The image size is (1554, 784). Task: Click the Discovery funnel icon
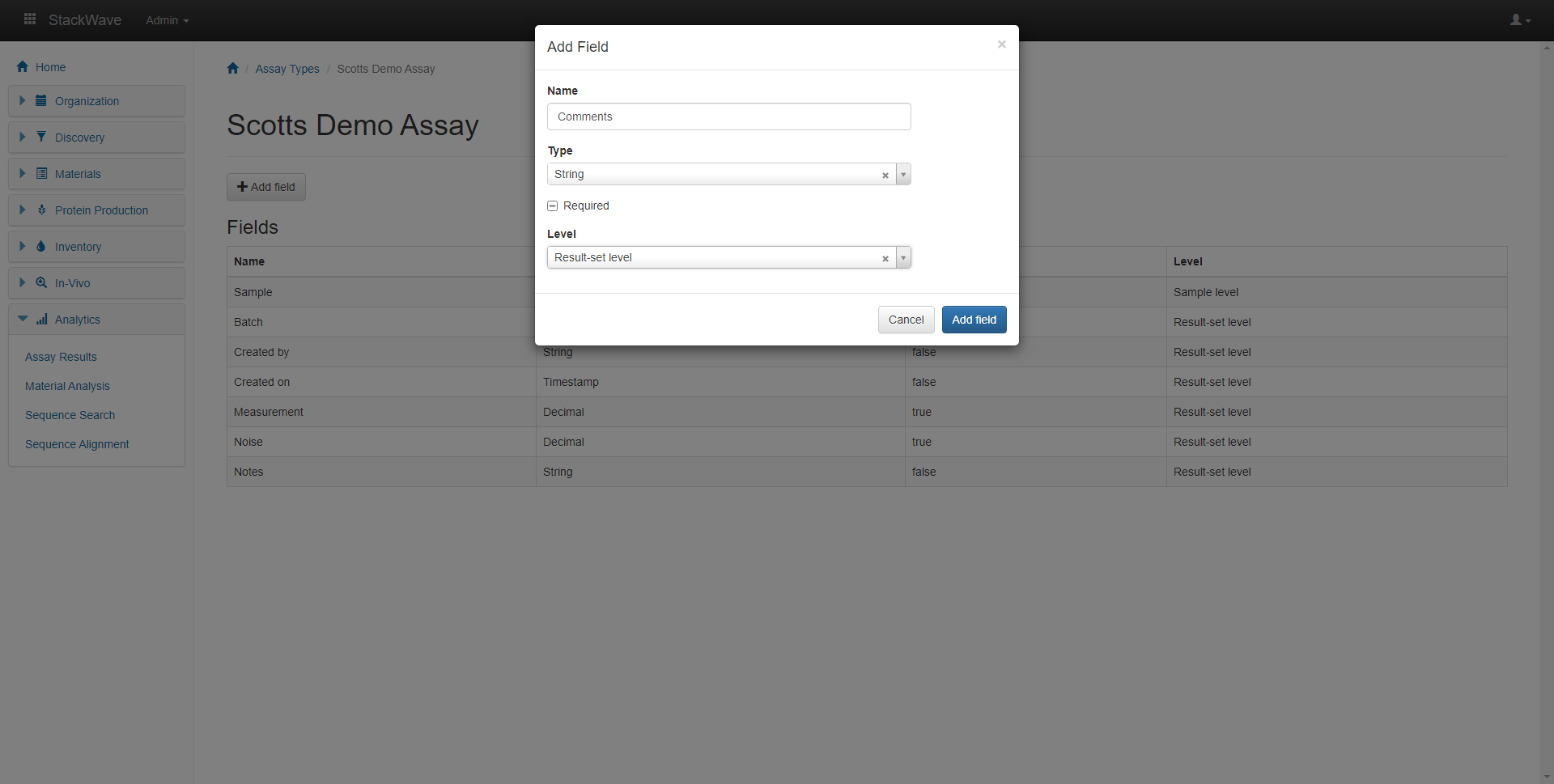pyautogui.click(x=41, y=138)
